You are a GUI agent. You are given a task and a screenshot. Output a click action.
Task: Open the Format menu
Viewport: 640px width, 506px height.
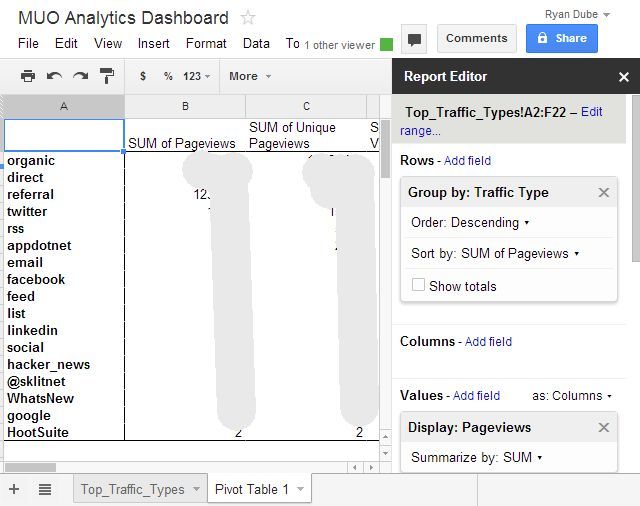tap(206, 43)
